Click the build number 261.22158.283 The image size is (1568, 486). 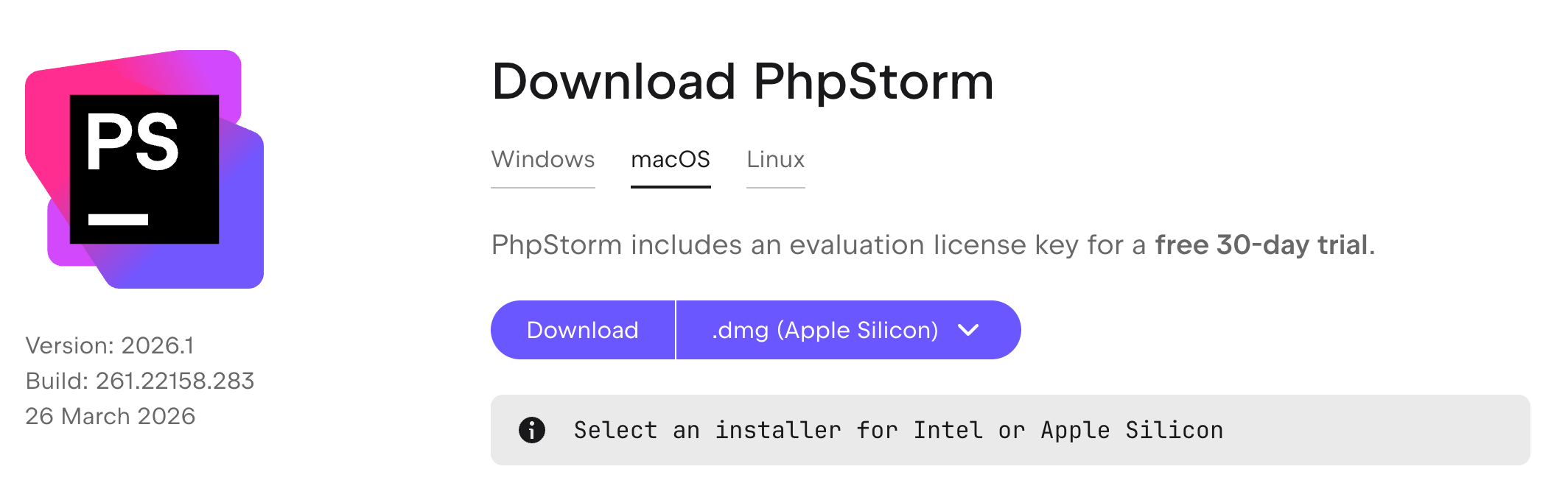click(x=175, y=381)
